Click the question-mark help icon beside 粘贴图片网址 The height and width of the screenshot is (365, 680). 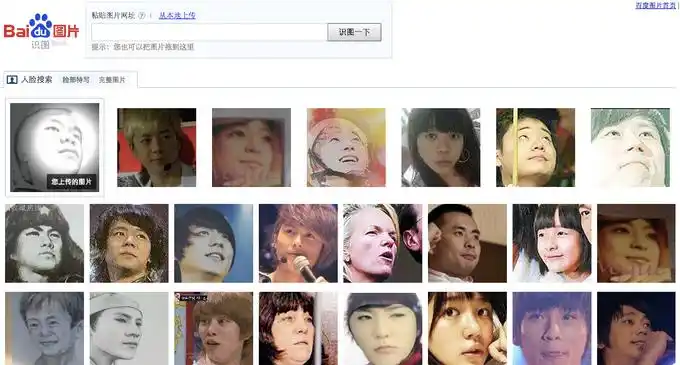click(x=141, y=16)
